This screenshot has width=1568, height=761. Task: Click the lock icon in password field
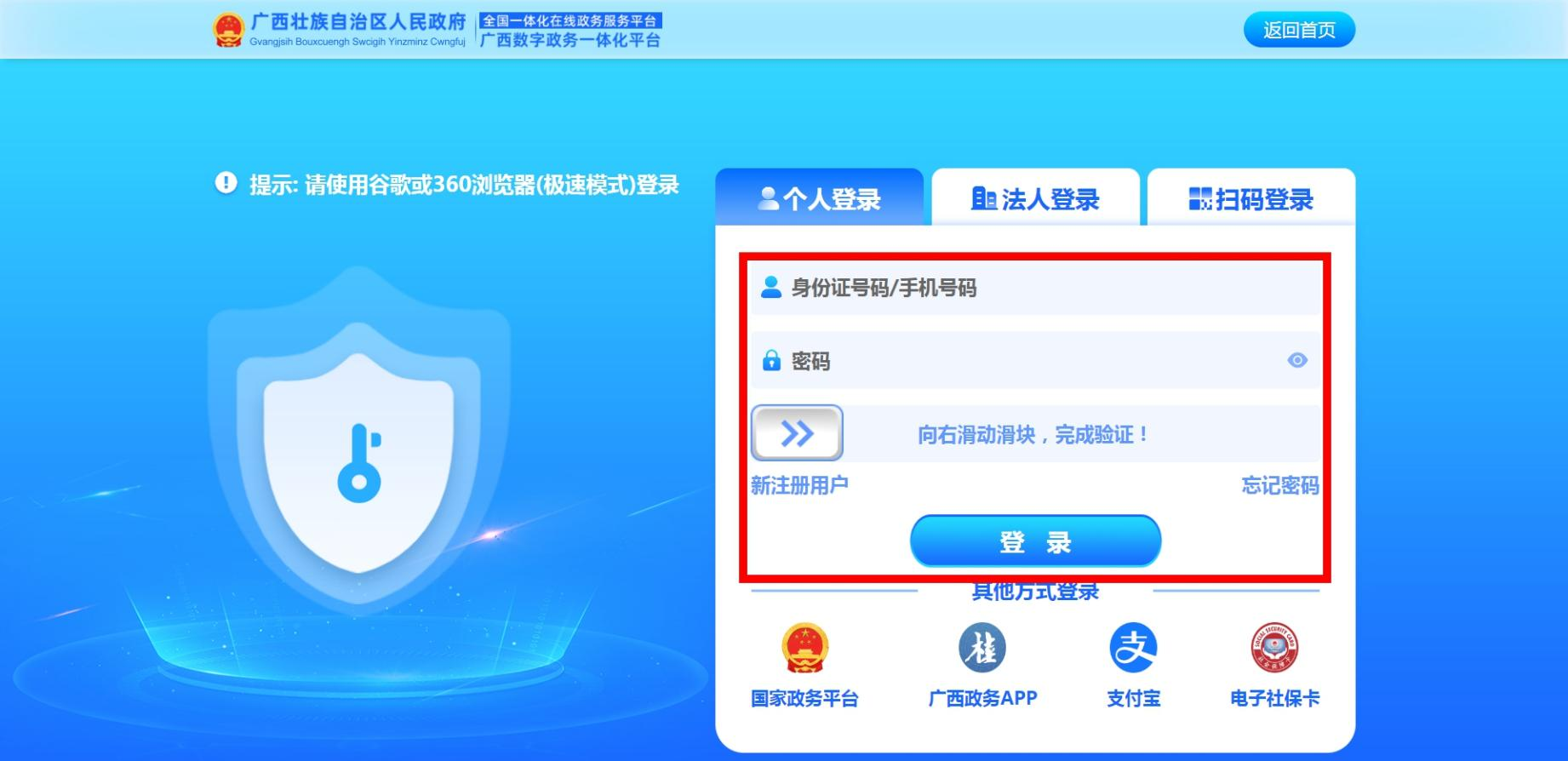(771, 360)
